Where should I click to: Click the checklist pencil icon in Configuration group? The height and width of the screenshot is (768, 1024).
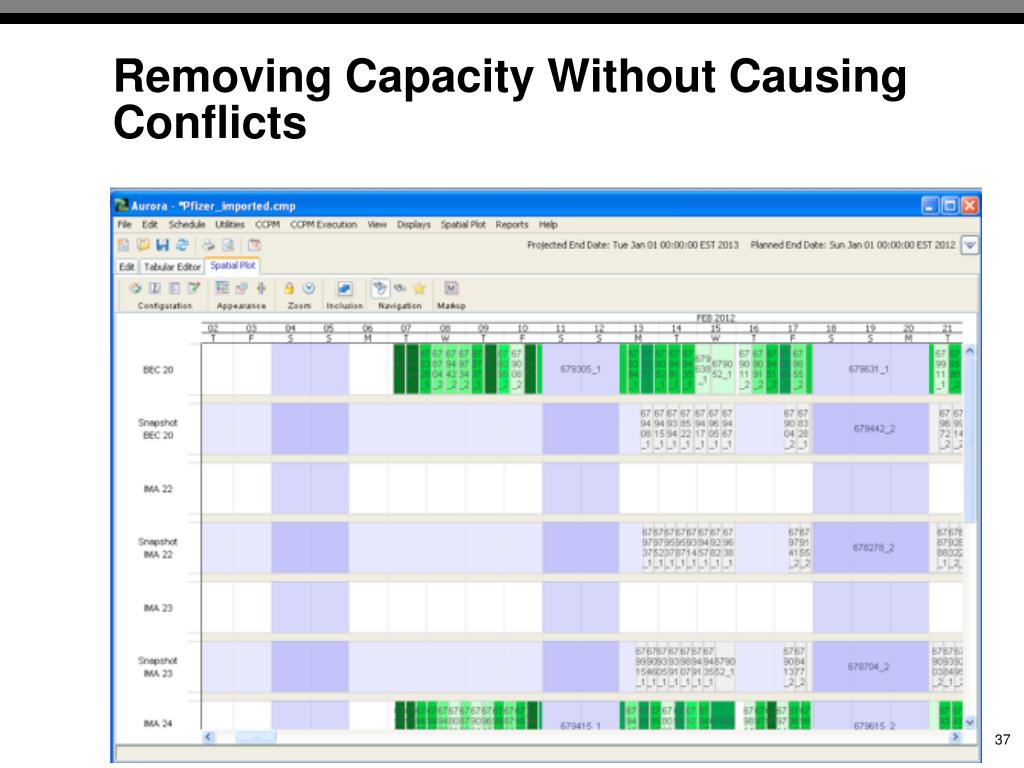(194, 288)
